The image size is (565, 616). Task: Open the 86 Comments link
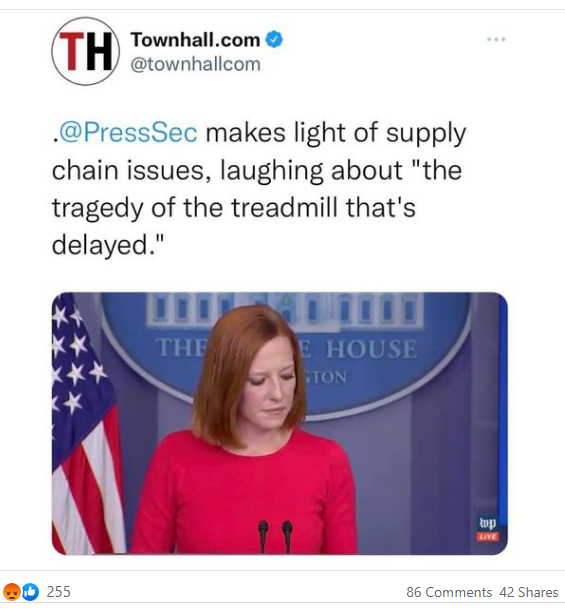pos(449,592)
